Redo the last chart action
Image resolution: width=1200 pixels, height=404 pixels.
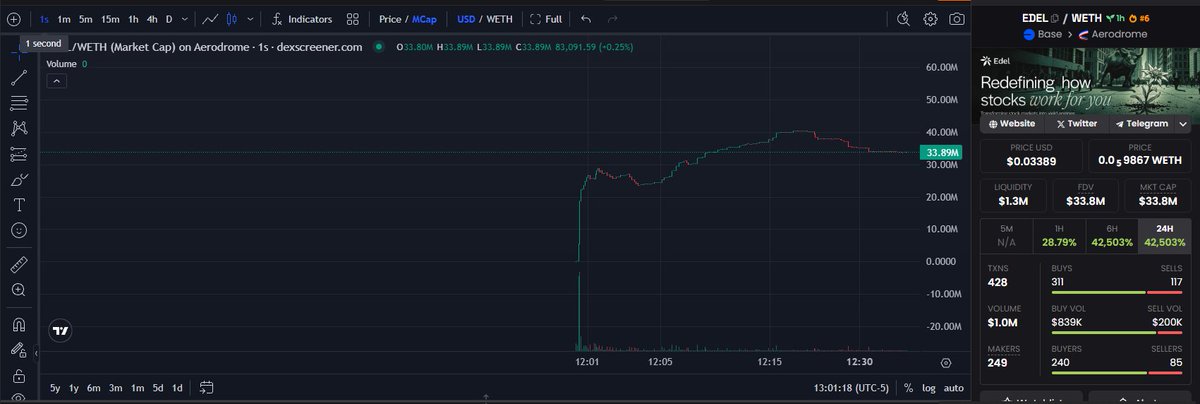point(612,18)
